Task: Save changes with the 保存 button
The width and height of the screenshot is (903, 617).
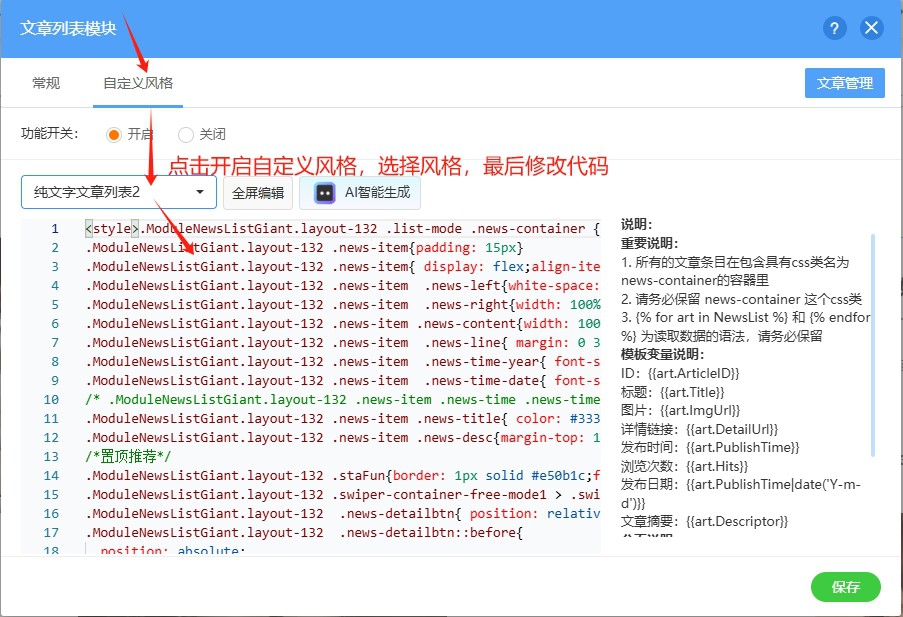Action: click(845, 587)
